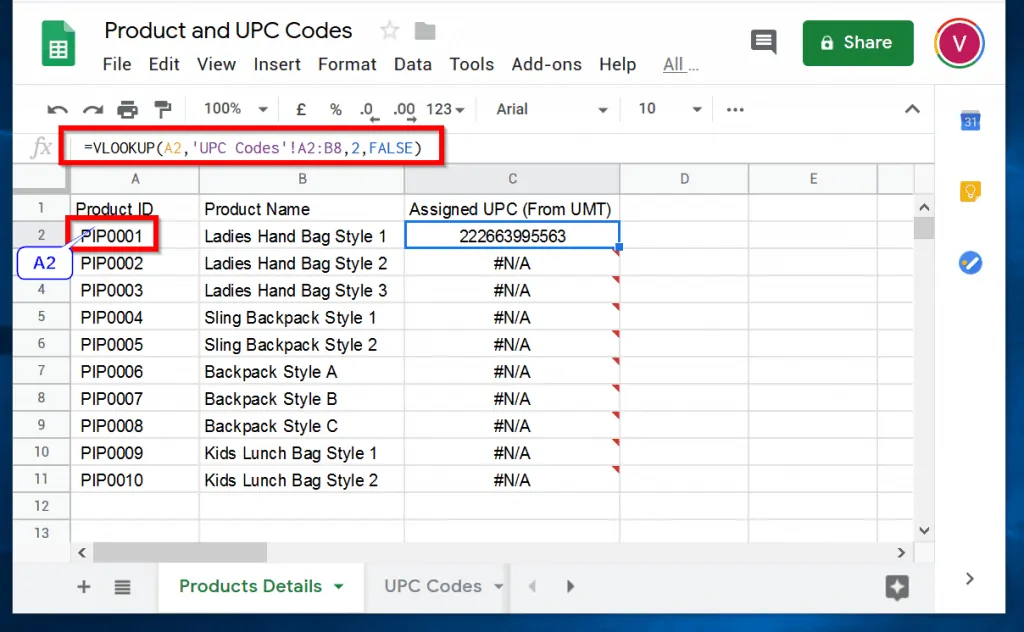Open the Insert menu
The width and height of the screenshot is (1024, 632).
277,64
